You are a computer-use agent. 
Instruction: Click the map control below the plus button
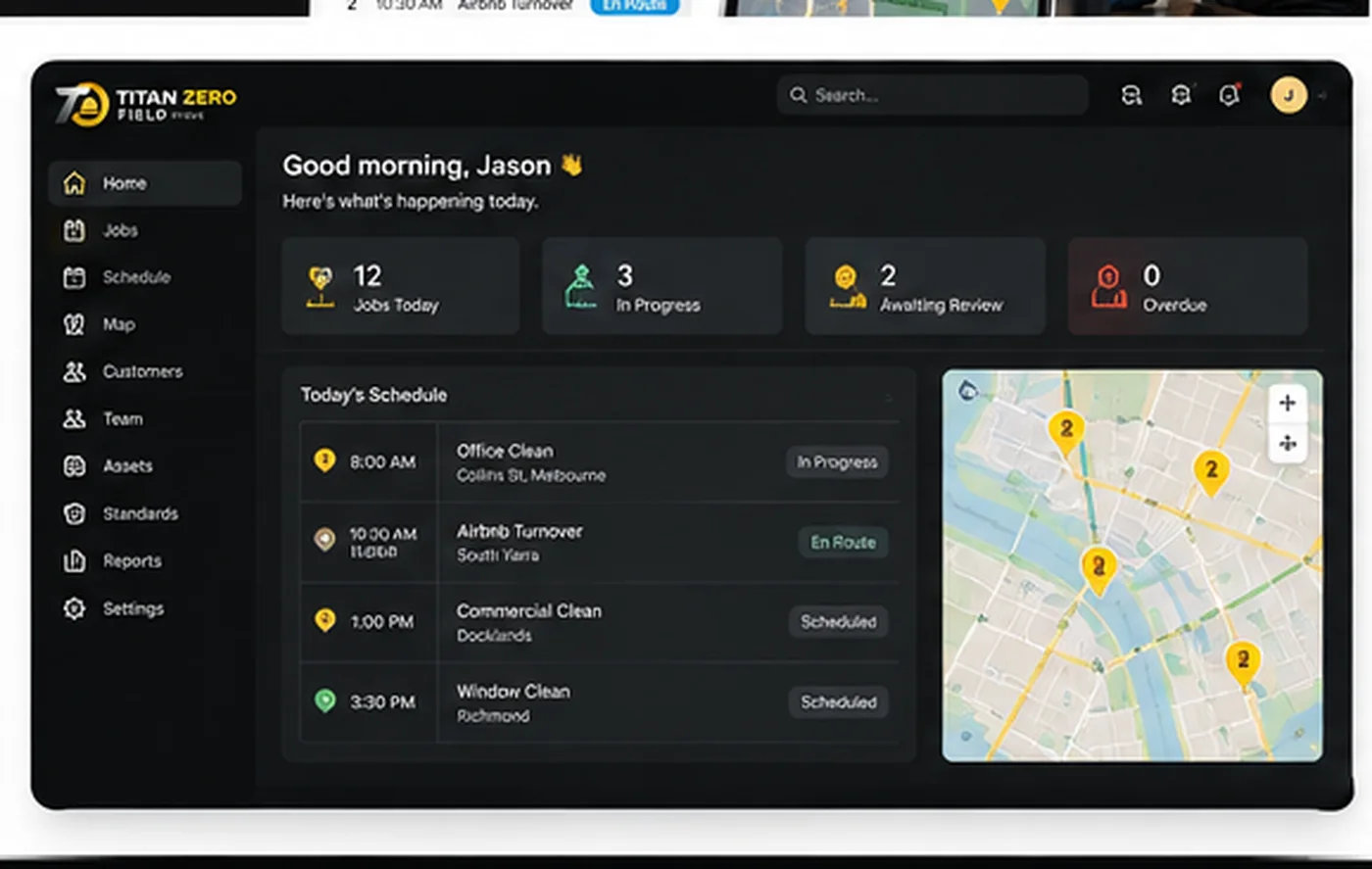(1288, 444)
